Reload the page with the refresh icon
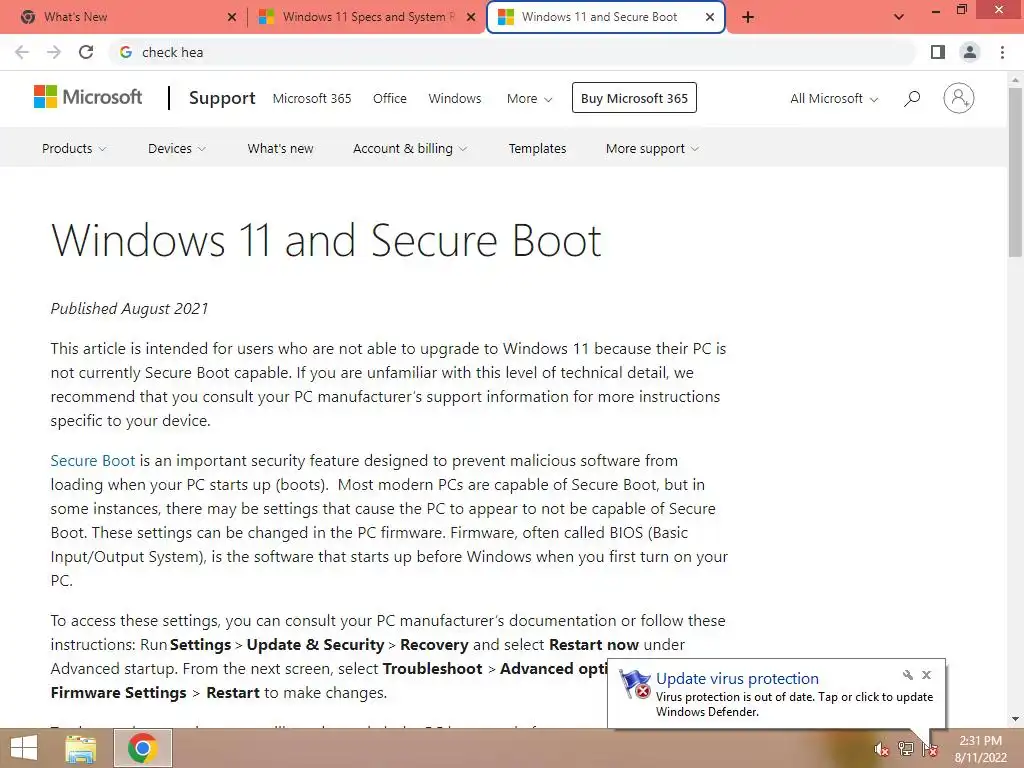Screen dimensions: 1024x768 coord(86,52)
